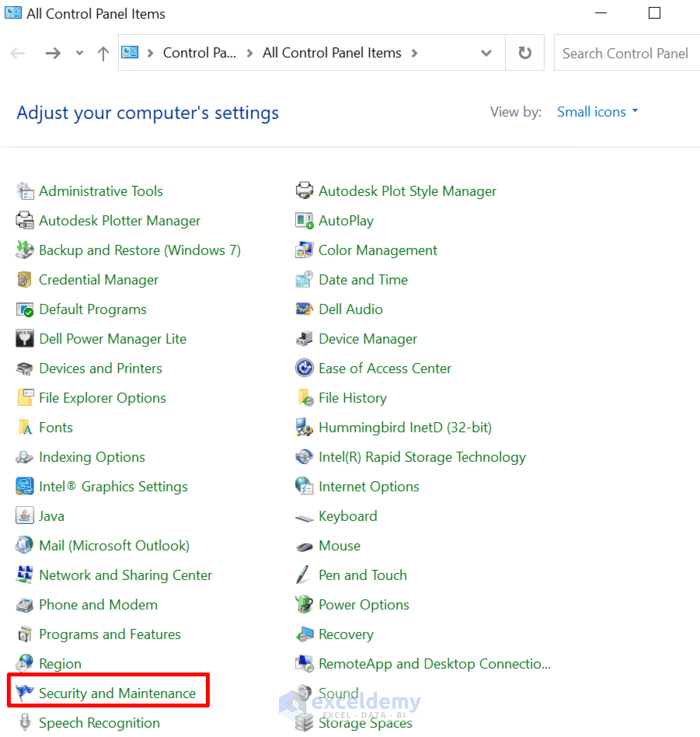
Task: Click the Power Options icon
Action: (x=305, y=604)
